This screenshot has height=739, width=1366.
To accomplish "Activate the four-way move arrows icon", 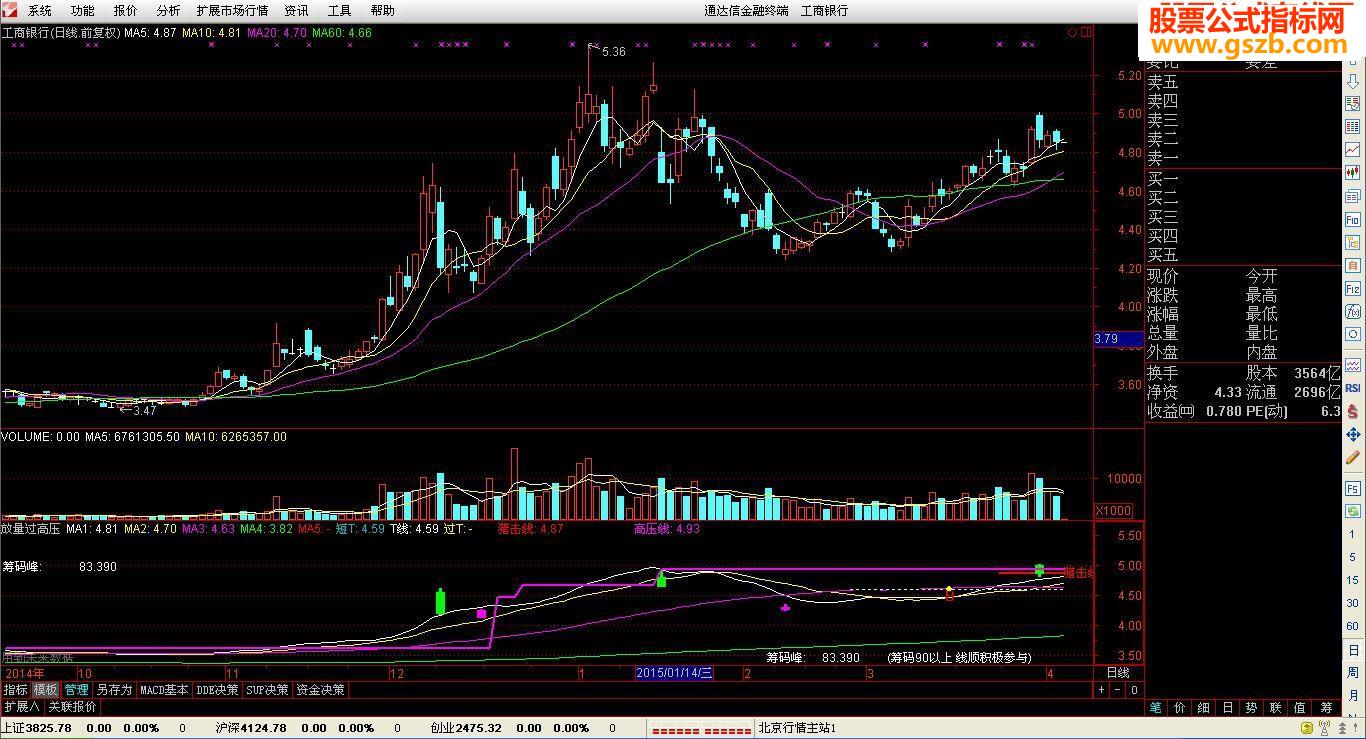I will click(x=1353, y=434).
